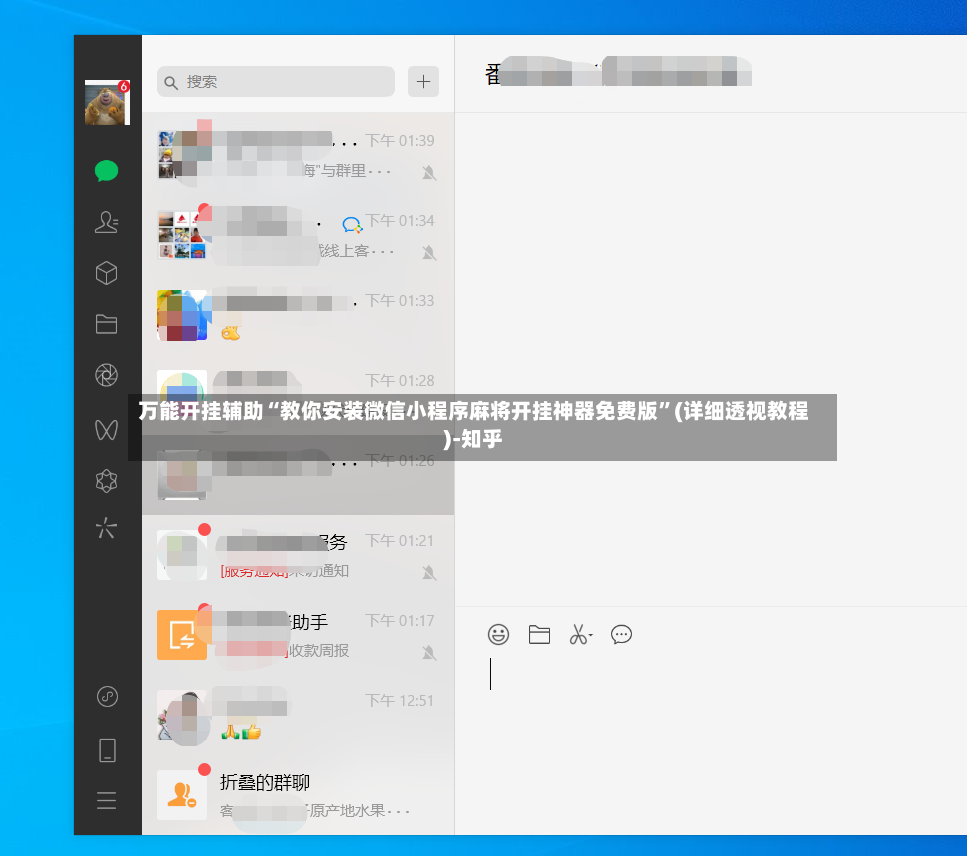
Task: Open the Moments aperture icon in the sidebar
Action: pos(107,375)
